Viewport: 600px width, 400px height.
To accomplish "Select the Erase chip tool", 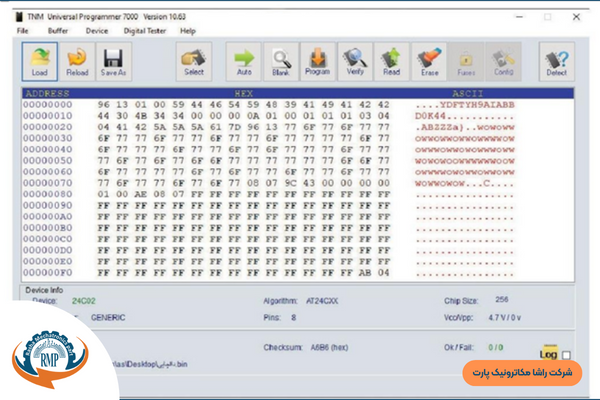I will click(428, 61).
